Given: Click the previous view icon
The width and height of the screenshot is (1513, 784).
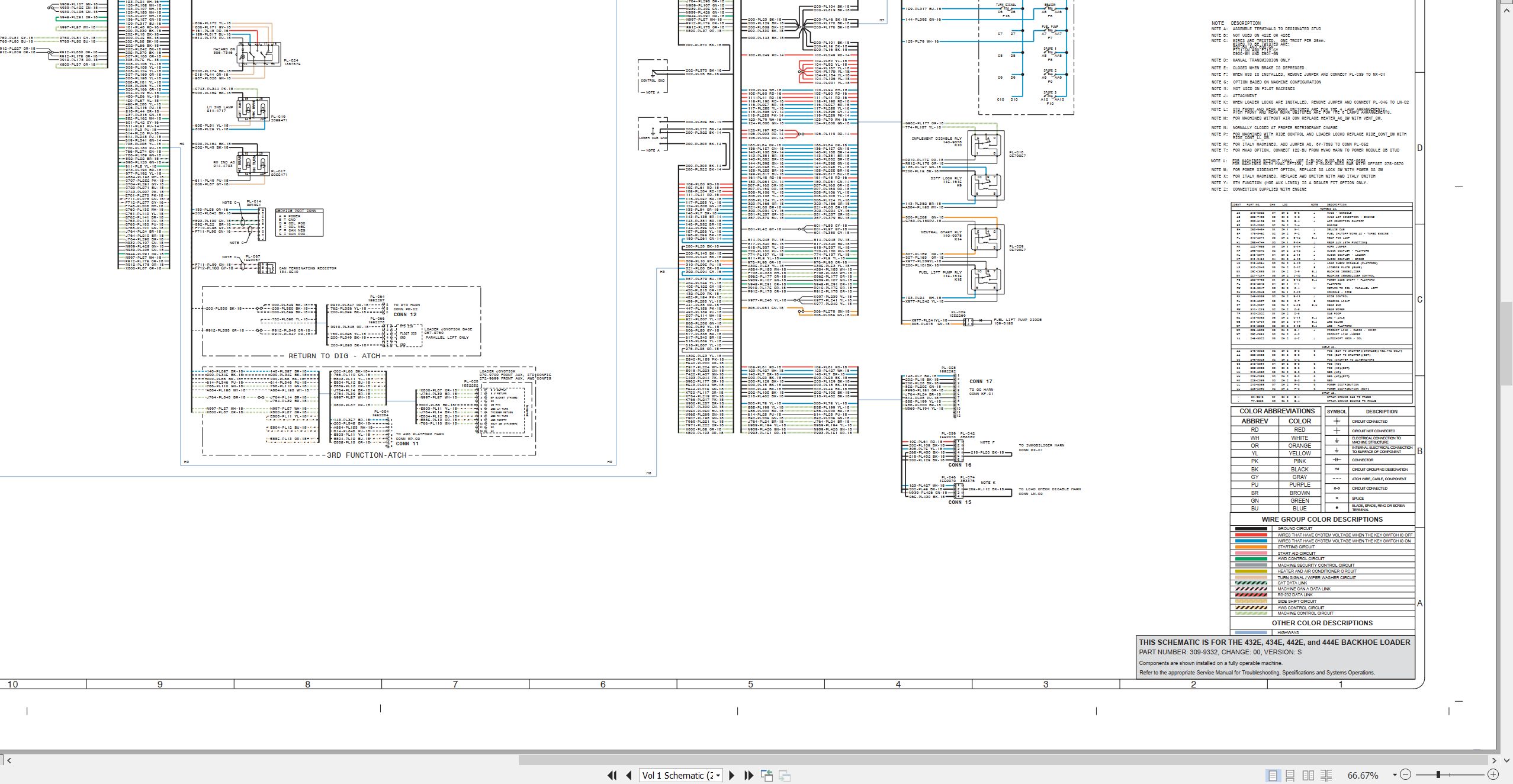Looking at the screenshot, I should (x=767, y=775).
